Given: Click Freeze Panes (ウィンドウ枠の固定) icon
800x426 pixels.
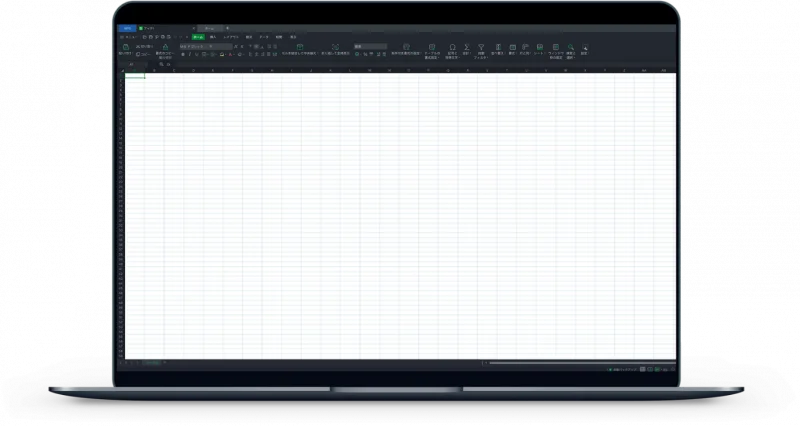Looking at the screenshot, I should (556, 47).
